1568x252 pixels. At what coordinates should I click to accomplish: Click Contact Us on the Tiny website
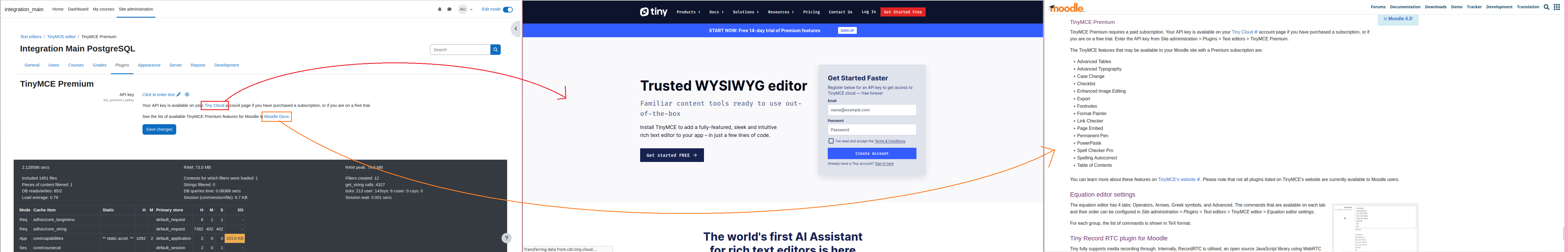point(840,12)
